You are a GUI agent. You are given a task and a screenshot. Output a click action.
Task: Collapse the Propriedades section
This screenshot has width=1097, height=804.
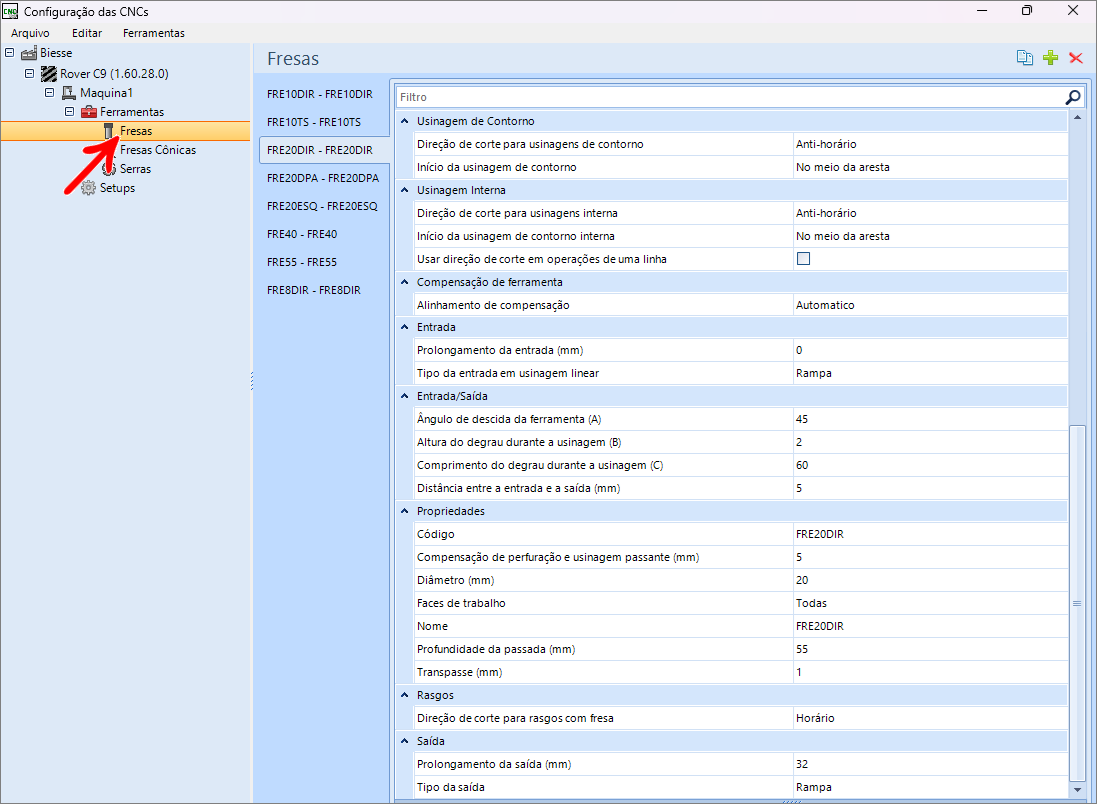(x=405, y=511)
